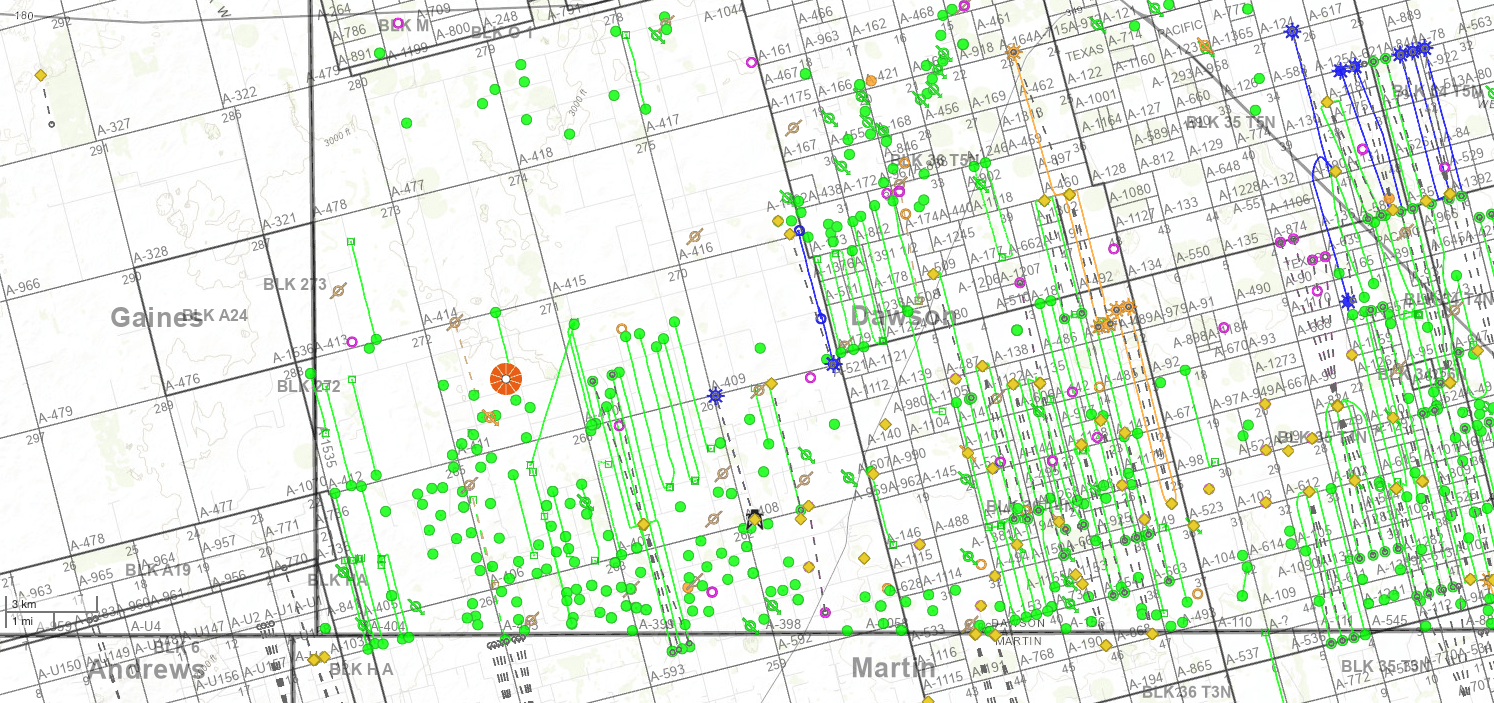
Task: Select abstract label A-476
Action: coord(182,383)
